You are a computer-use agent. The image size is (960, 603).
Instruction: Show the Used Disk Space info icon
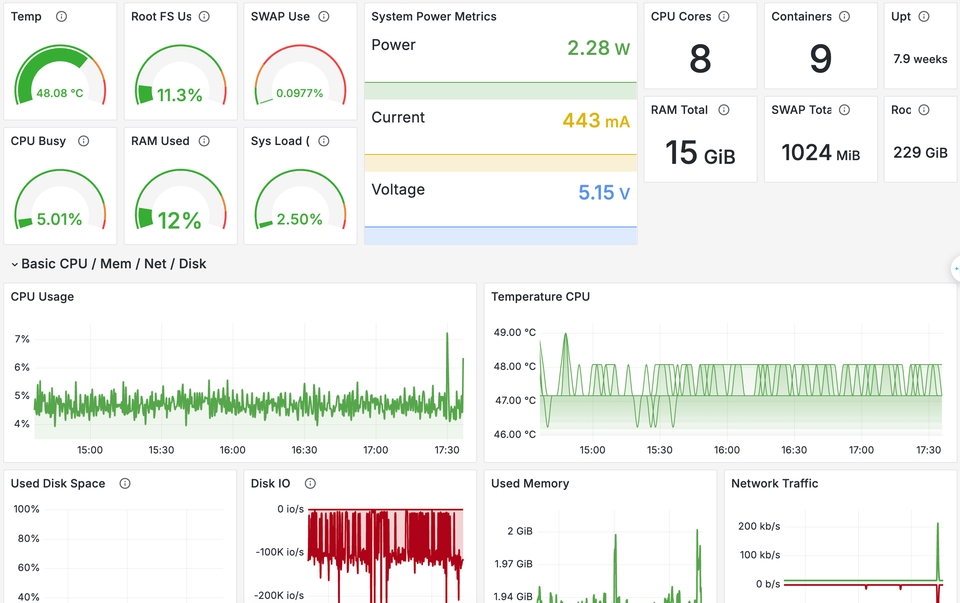coord(125,483)
